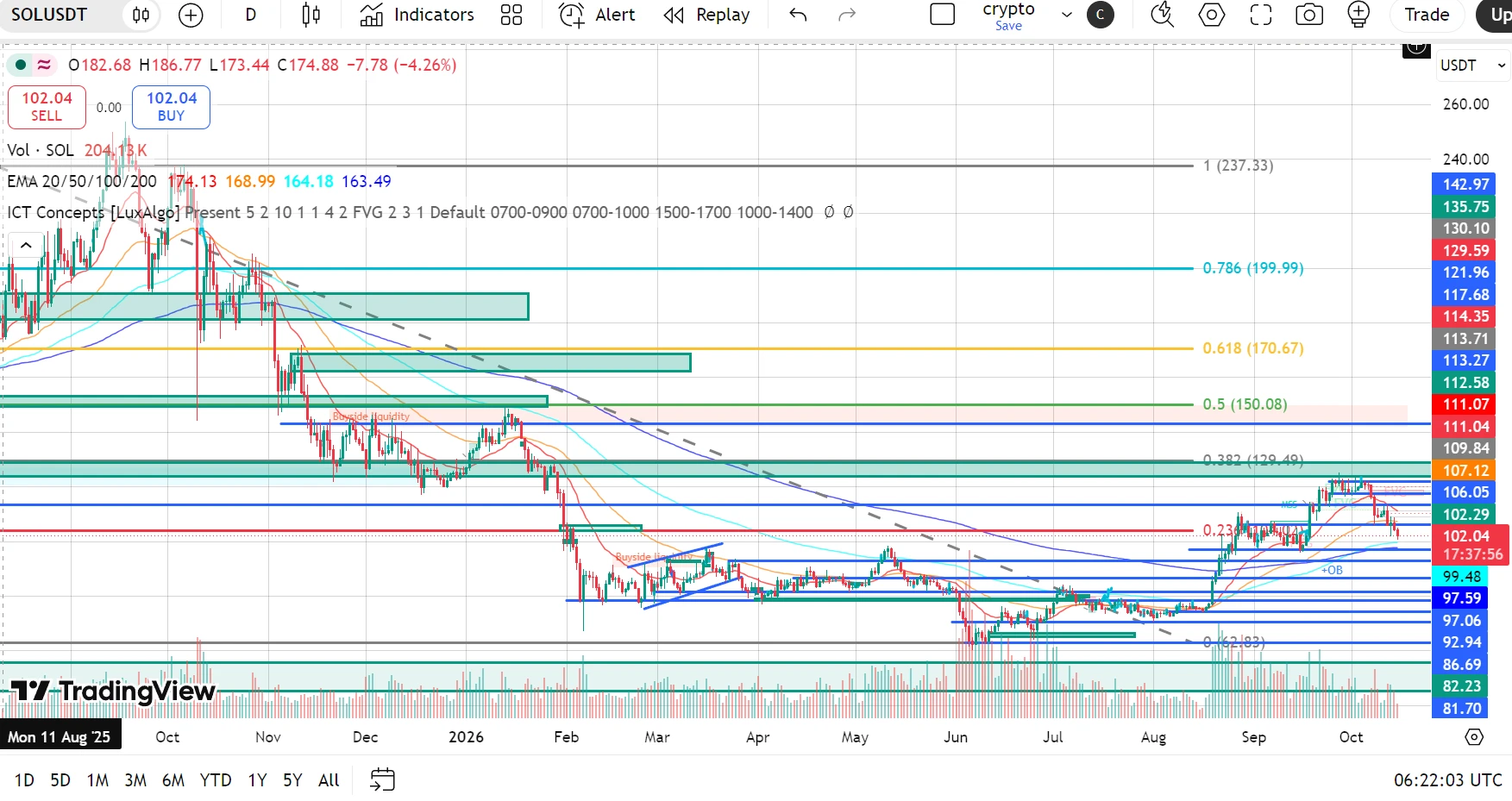
Task: Open the Indicators dialog
Action: pos(417,15)
